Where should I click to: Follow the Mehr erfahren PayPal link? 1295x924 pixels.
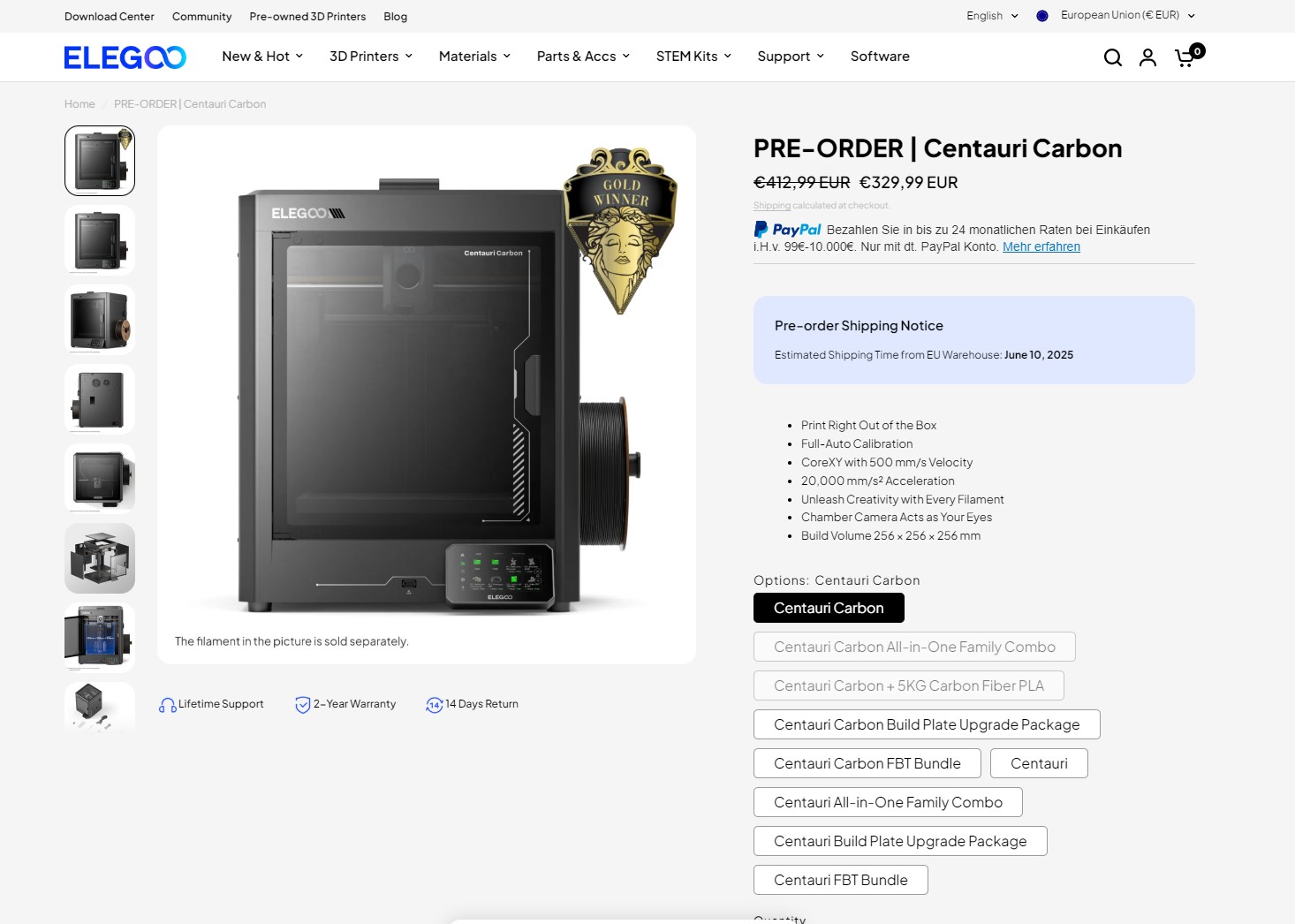[x=1041, y=247]
